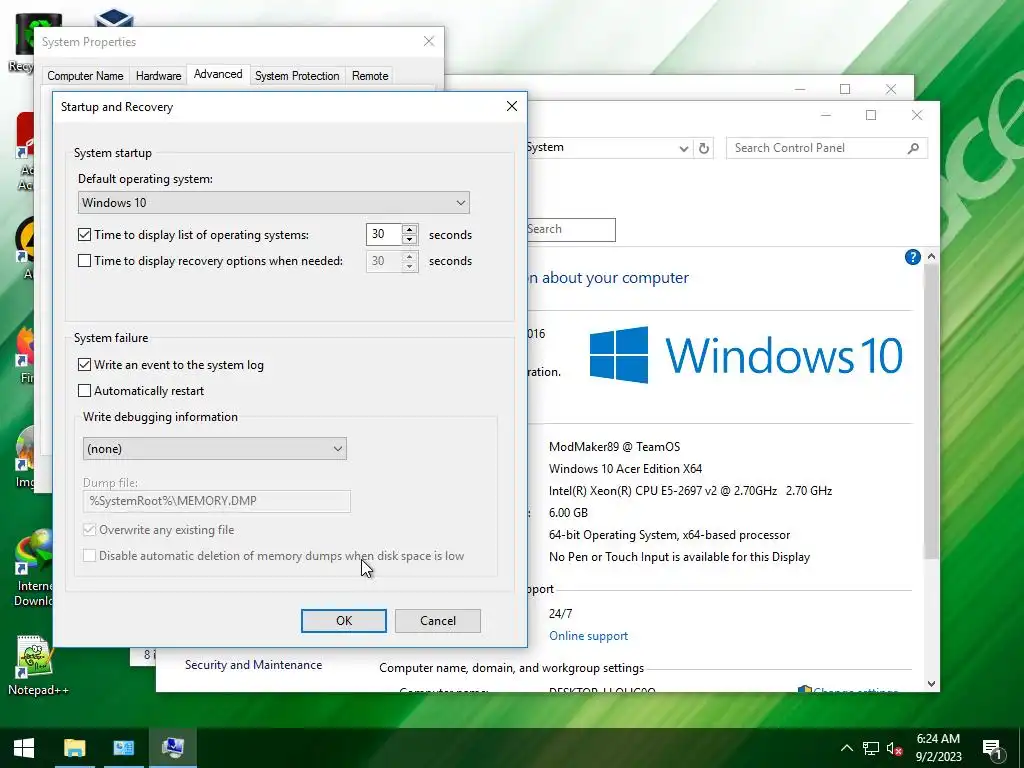This screenshot has width=1024, height=768.
Task: Uncheck Write an event to the system log
Action: point(84,364)
